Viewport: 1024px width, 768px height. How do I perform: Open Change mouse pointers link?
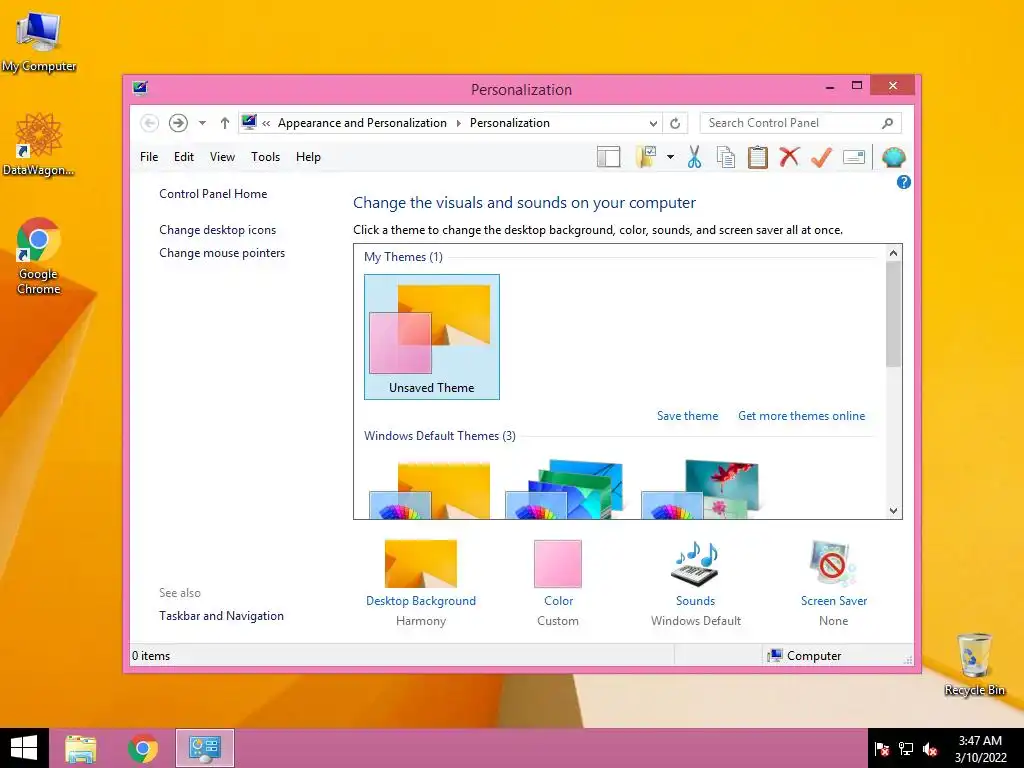(222, 253)
